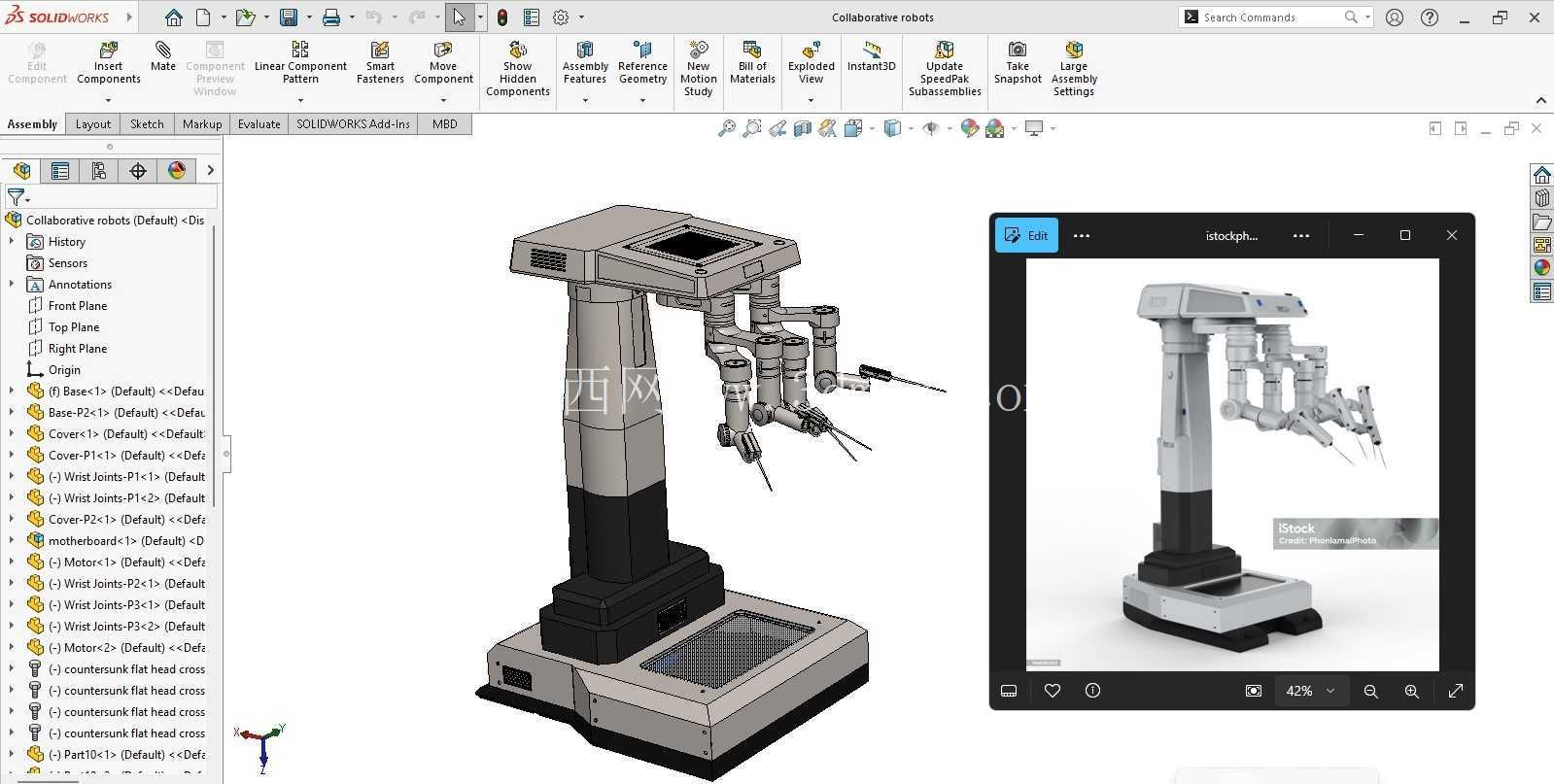
Task: Zoom in in Photos window
Action: [x=1411, y=691]
